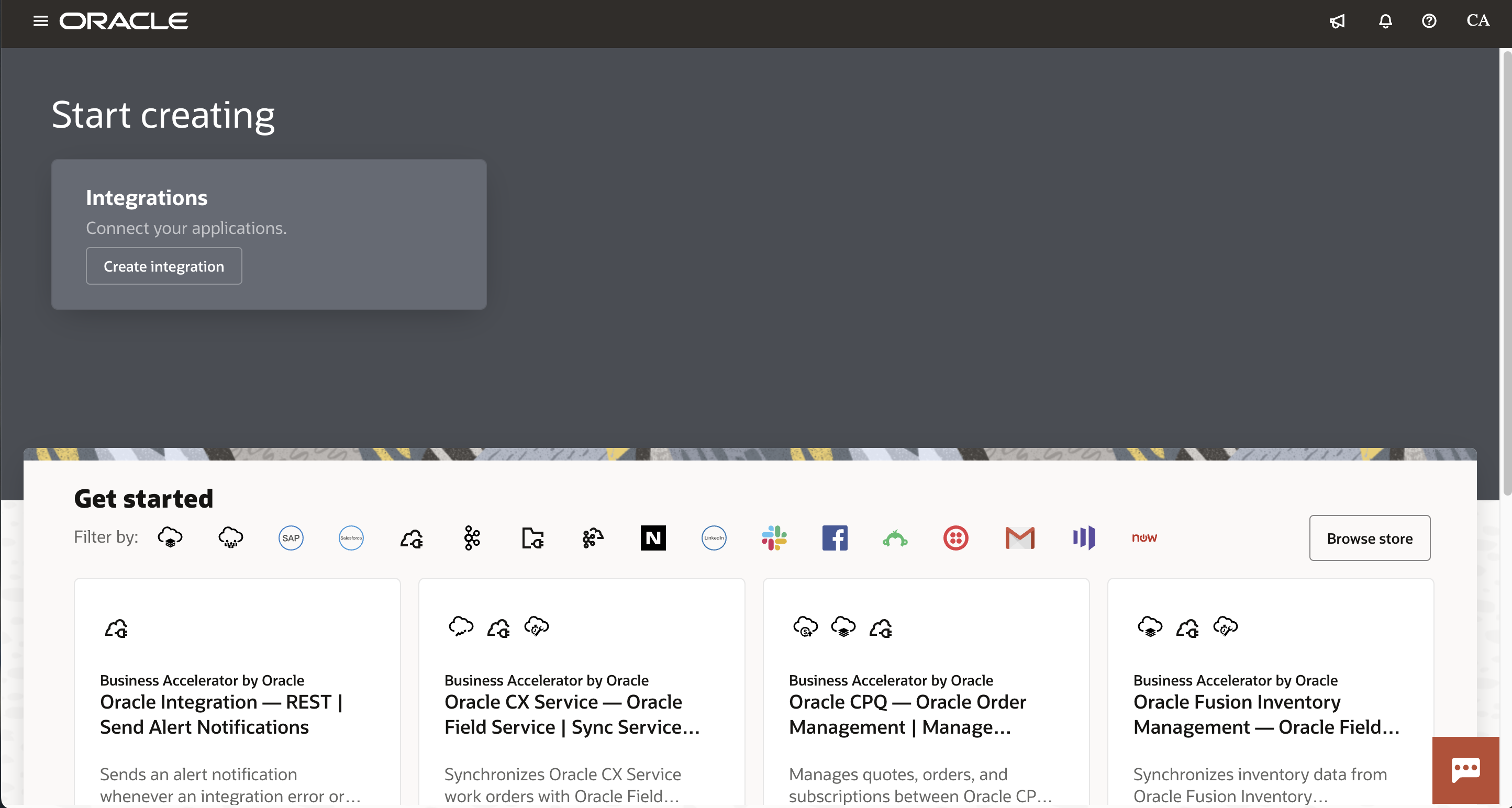
Task: Filter by SAP adapter icon
Action: click(x=291, y=537)
